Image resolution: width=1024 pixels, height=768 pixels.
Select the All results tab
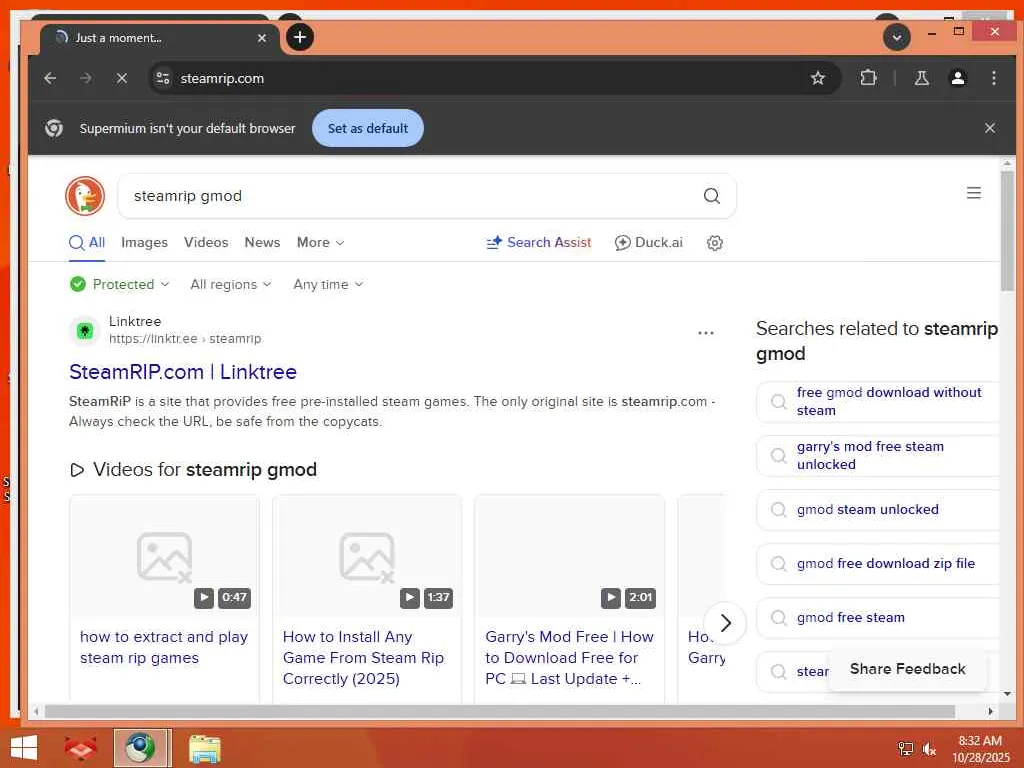pos(87,242)
